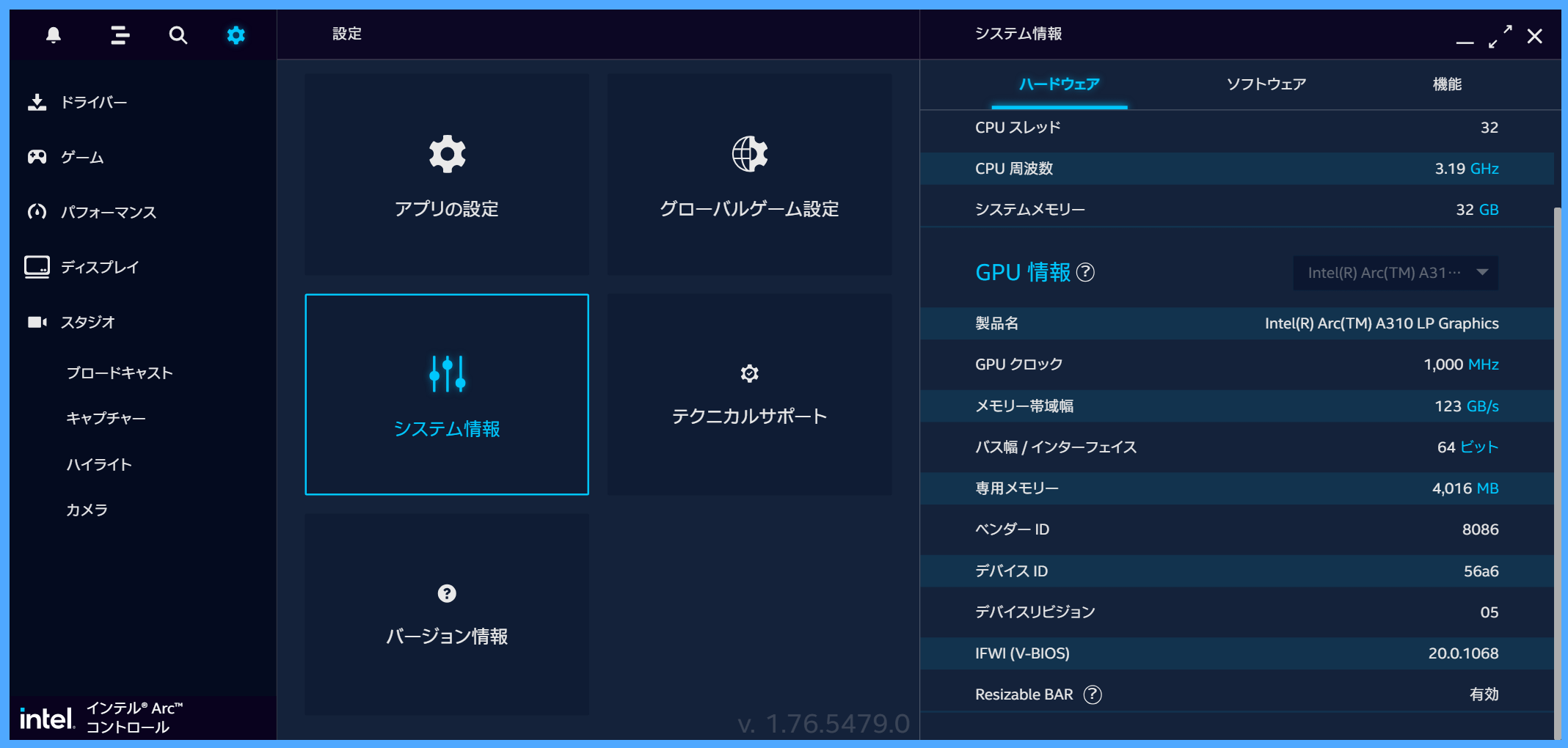The width and height of the screenshot is (1568, 748).
Task: Click the IFWI (V-BIOS) value 20.0.1068
Action: tap(1463, 653)
